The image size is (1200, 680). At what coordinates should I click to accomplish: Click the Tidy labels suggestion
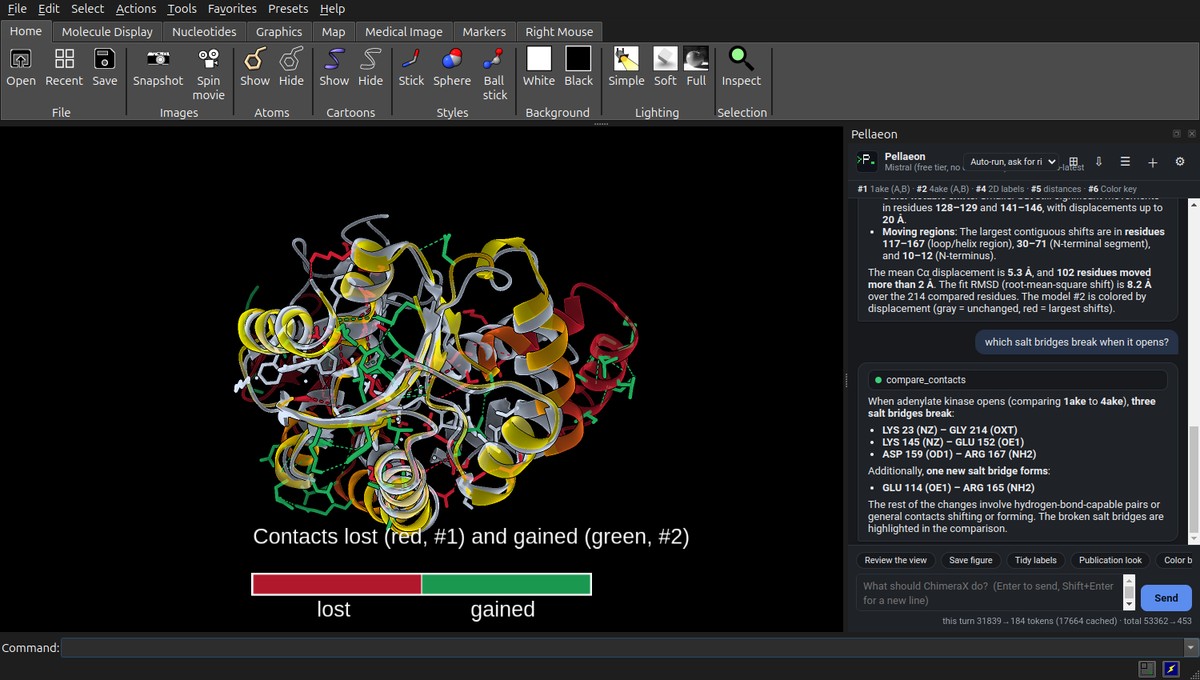point(1035,561)
